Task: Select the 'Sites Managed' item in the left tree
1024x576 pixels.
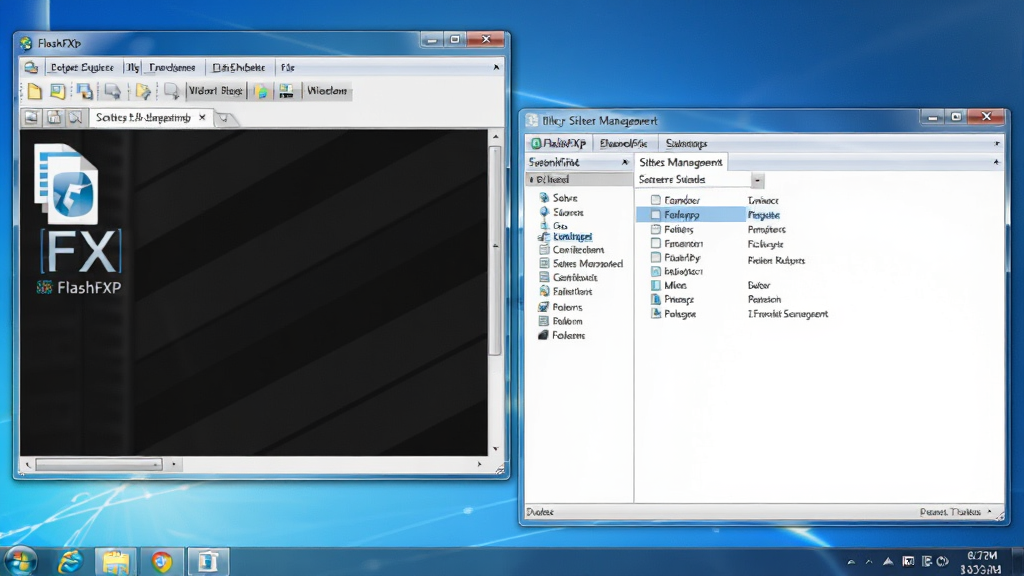Action: click(587, 264)
